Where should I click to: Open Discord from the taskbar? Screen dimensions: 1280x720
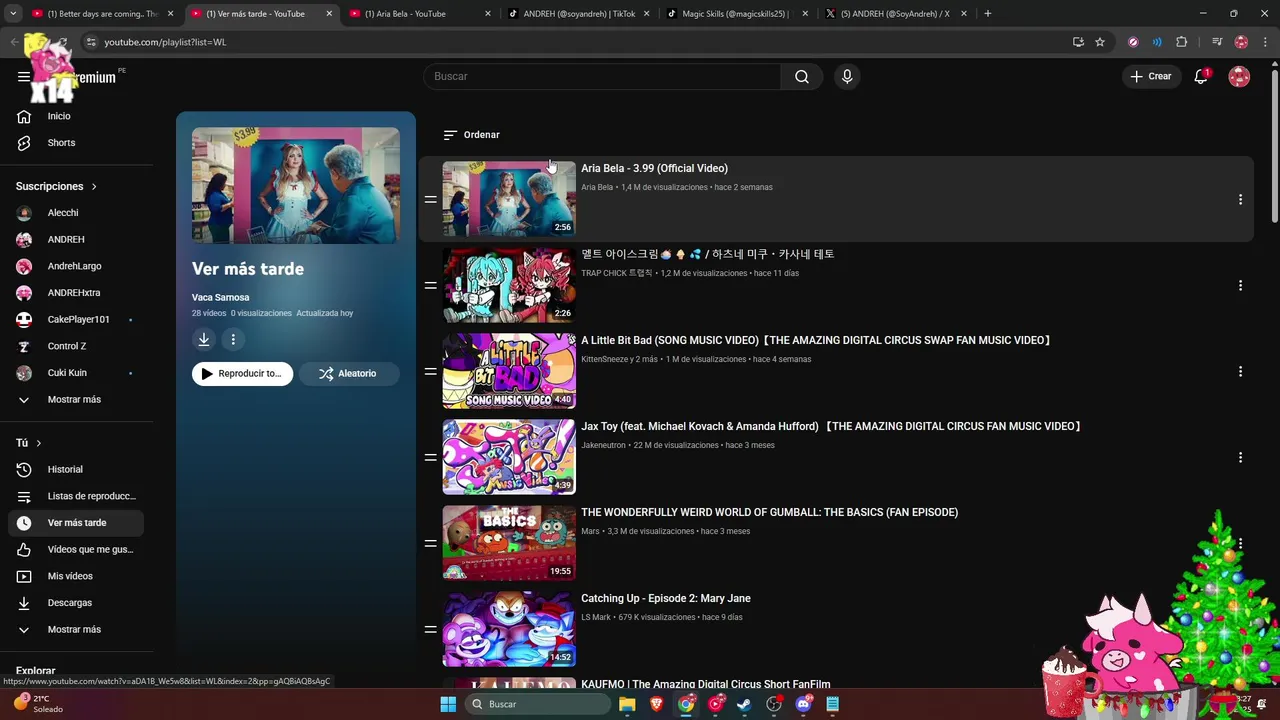803,704
